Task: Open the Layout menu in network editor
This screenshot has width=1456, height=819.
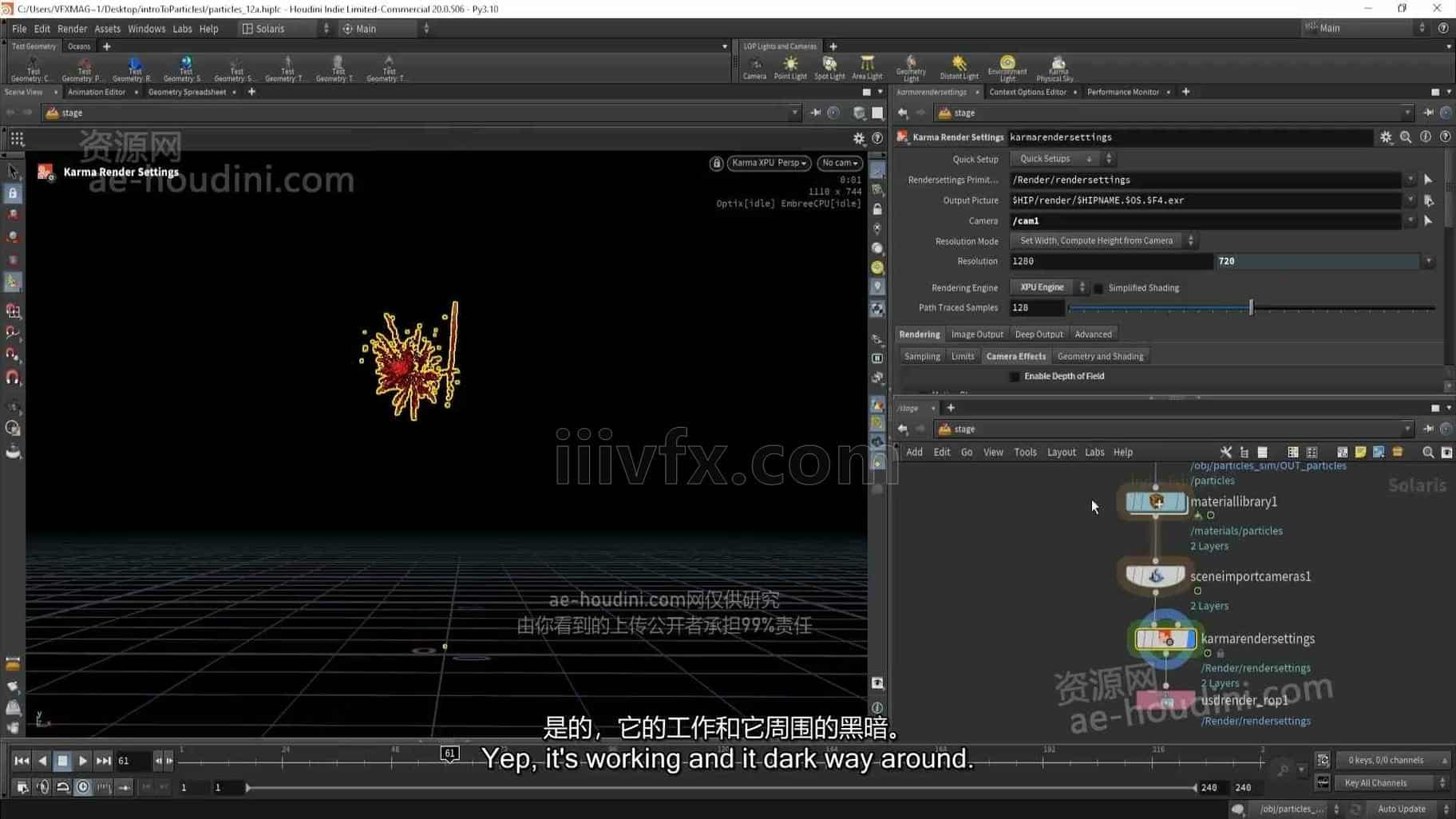Action: (1061, 453)
